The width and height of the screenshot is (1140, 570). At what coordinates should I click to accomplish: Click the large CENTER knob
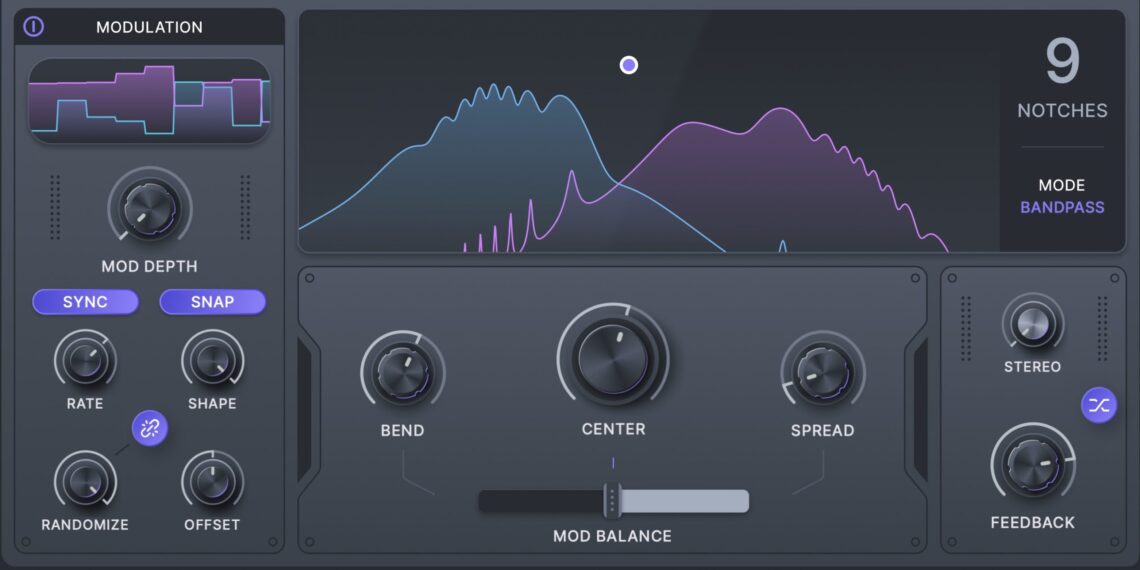pyautogui.click(x=613, y=359)
